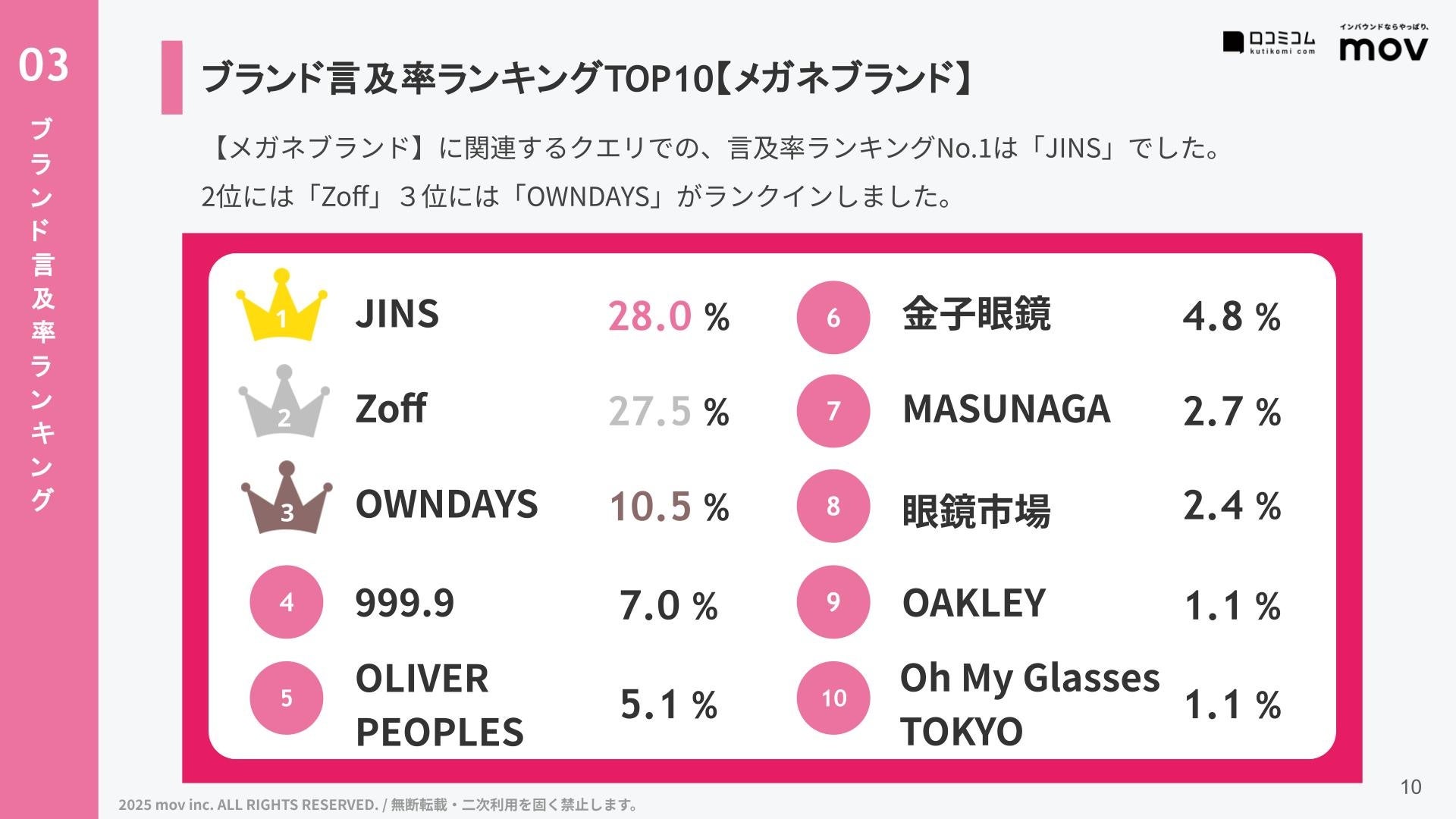1456x819 pixels.
Task: Select the pink circle numbered 5
Action: (286, 698)
